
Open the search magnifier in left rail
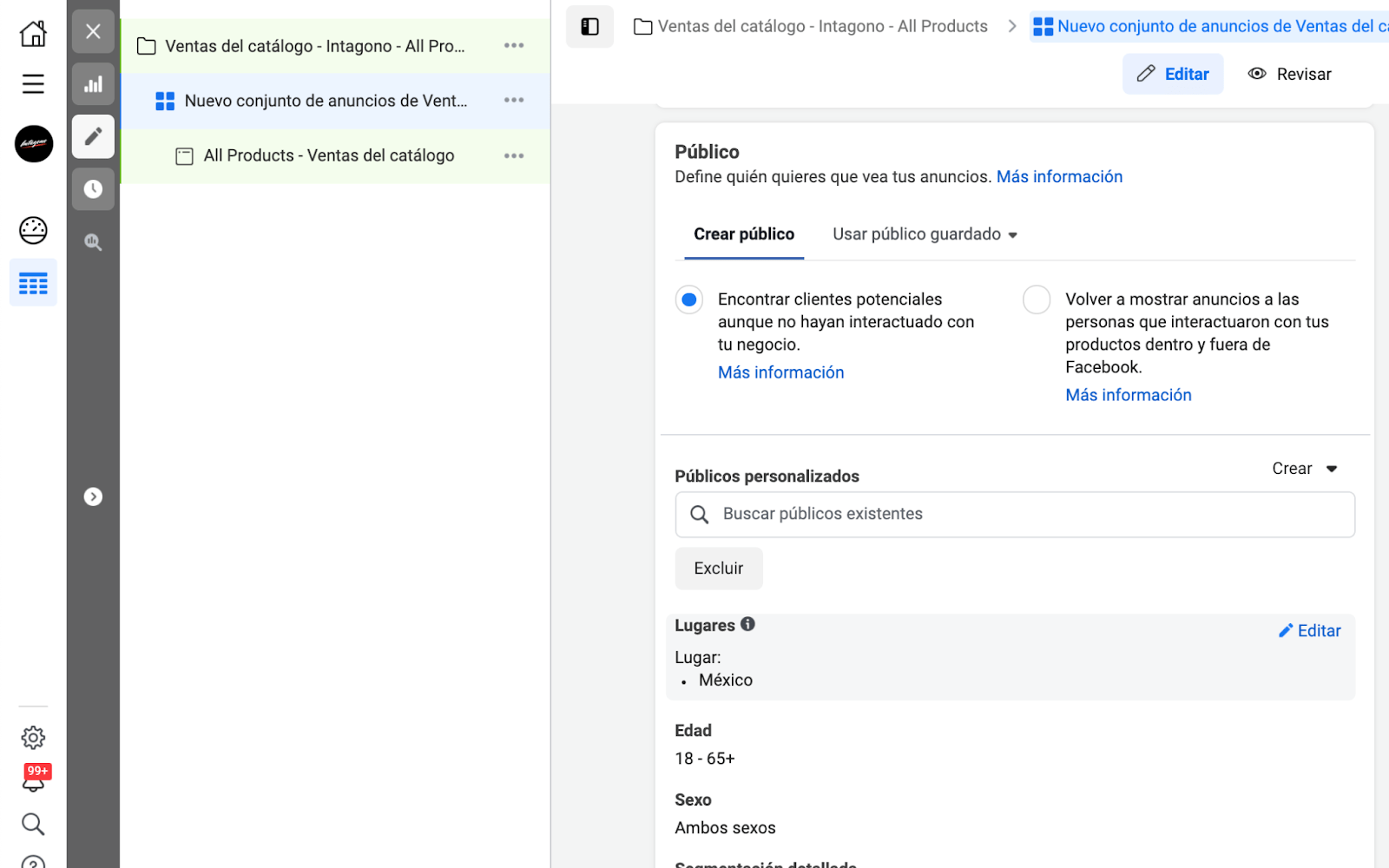[x=33, y=824]
